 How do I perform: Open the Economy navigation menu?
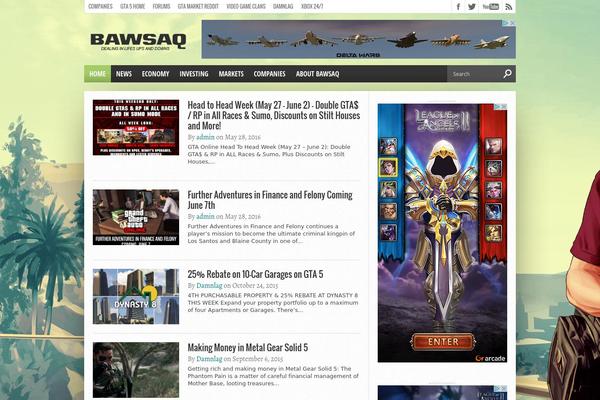155,73
